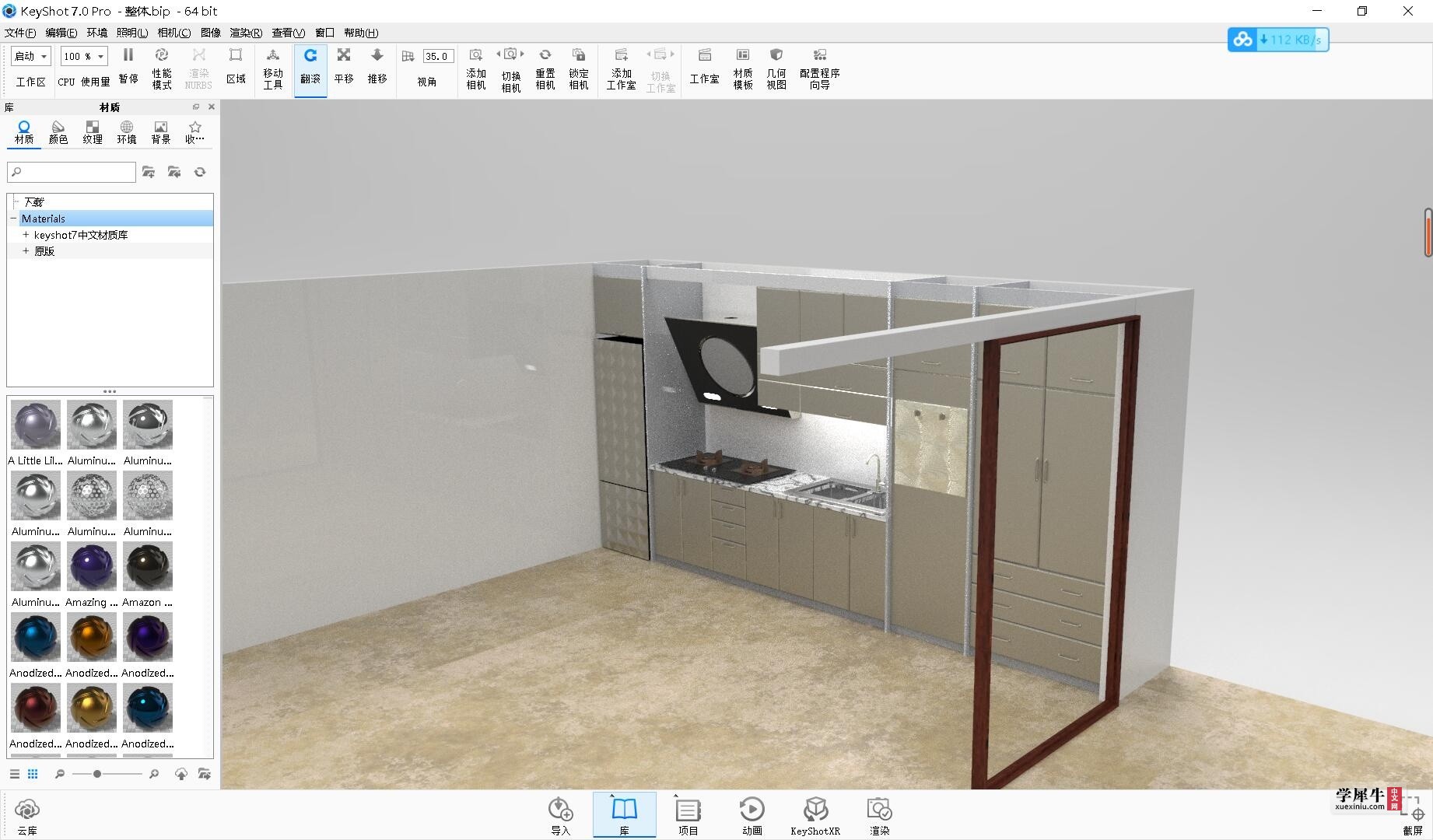Screen dimensions: 1433x840
Task: Click the Add Camera icon
Action: [476, 55]
